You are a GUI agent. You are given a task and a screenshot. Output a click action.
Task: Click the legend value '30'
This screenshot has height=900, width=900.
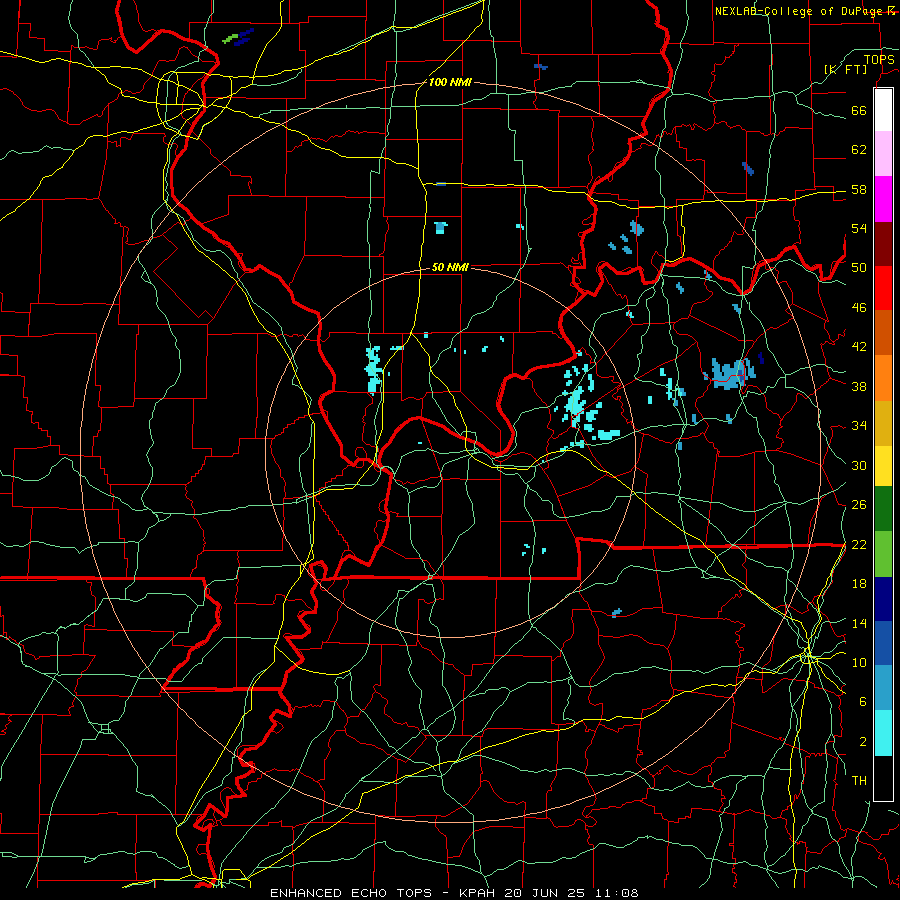(859, 465)
